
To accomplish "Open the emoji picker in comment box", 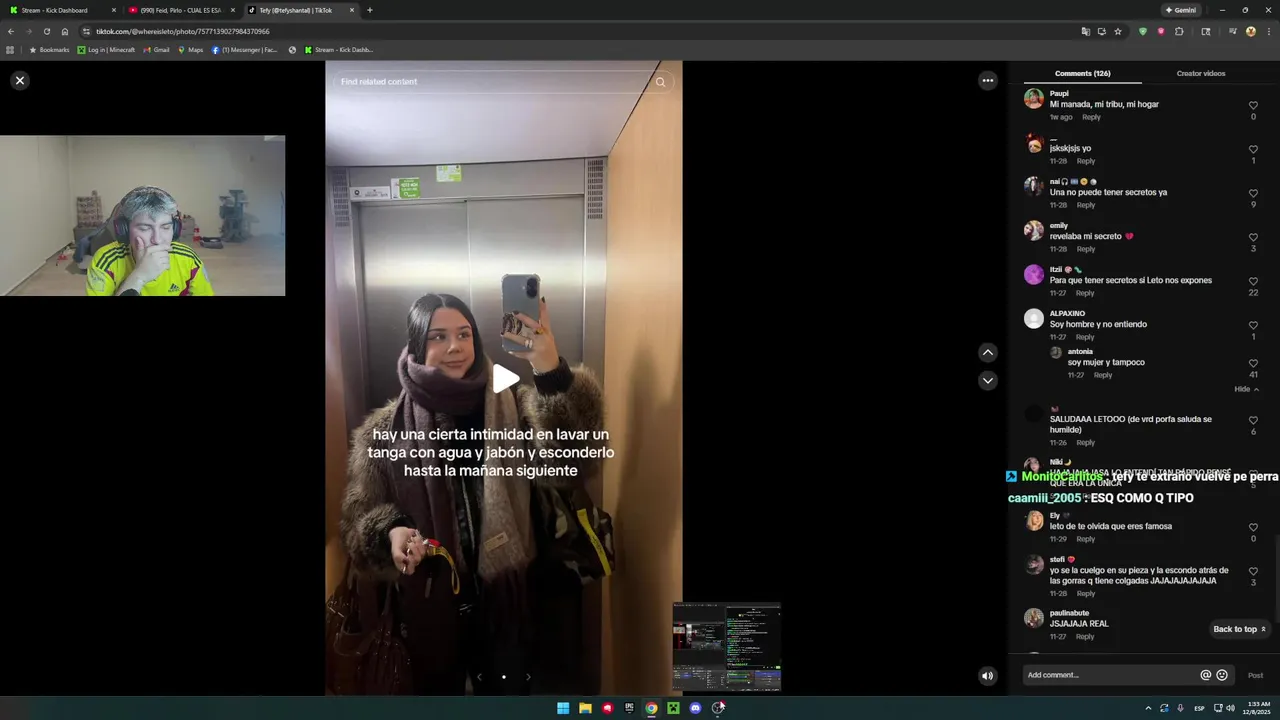I will (1221, 675).
